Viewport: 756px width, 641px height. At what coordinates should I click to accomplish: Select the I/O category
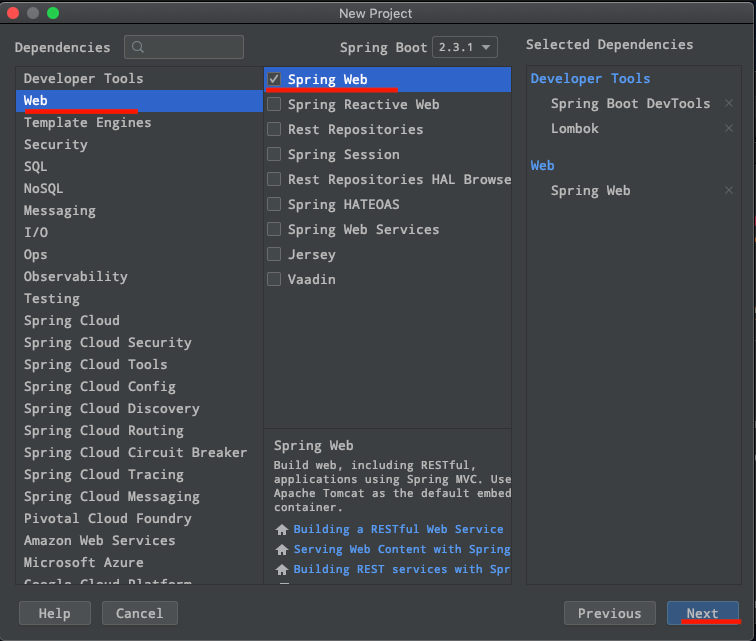coord(139,232)
